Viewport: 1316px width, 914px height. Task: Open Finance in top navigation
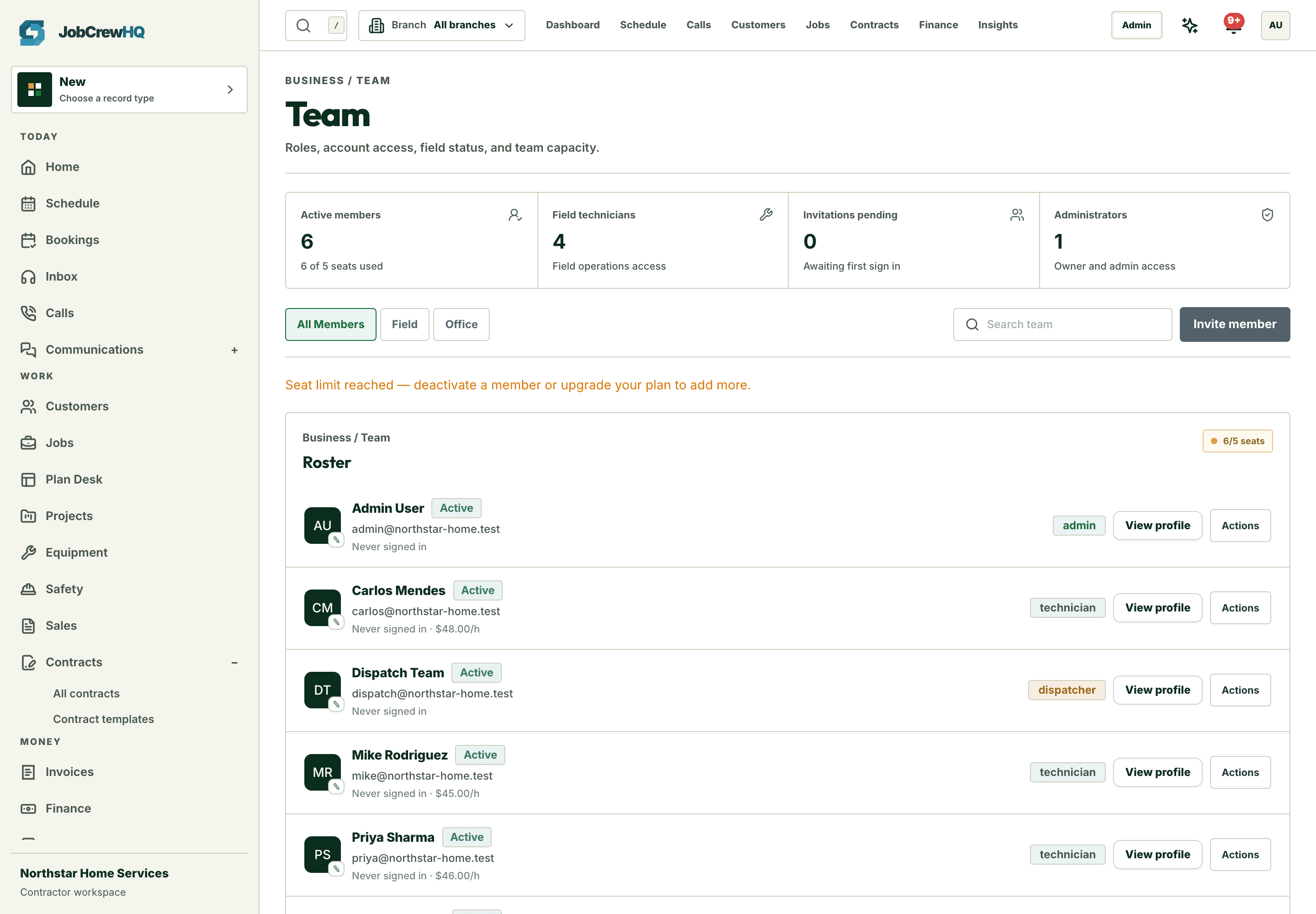(x=938, y=25)
